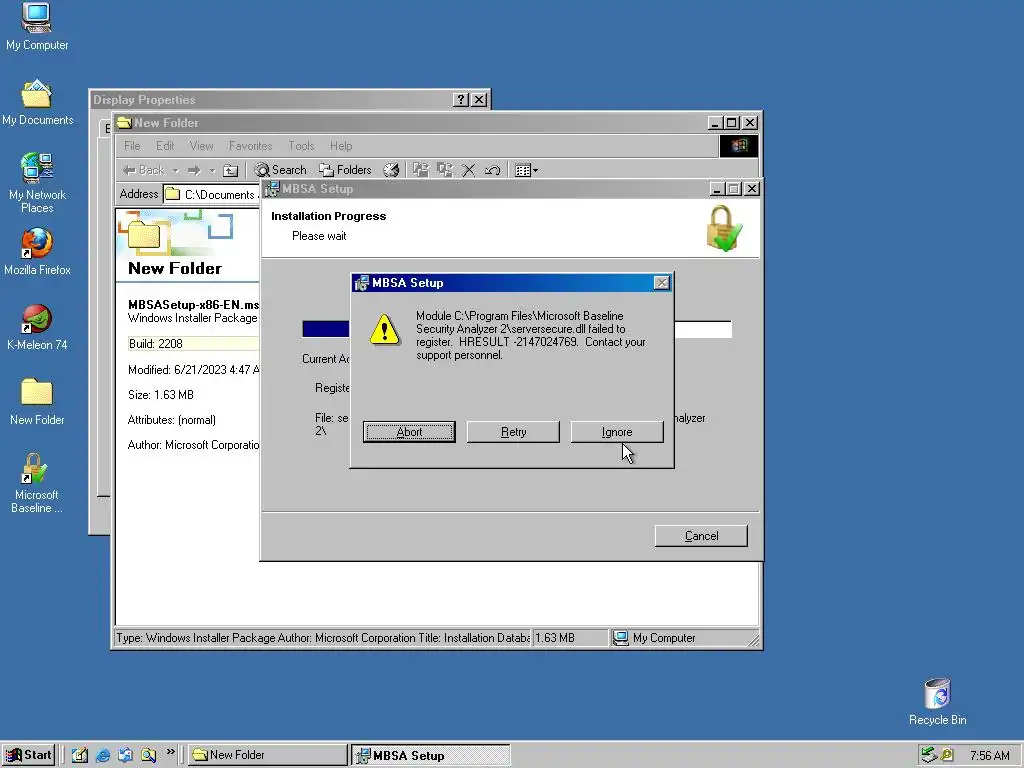Viewport: 1024px width, 768px height.
Task: Click the folder icon in the New Folder title bar
Action: point(124,123)
